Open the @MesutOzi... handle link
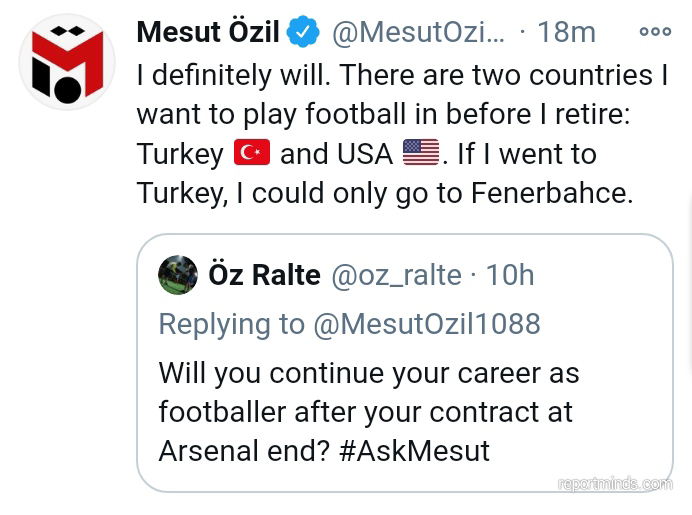Image resolution: width=692 pixels, height=515 pixels. click(x=418, y=32)
